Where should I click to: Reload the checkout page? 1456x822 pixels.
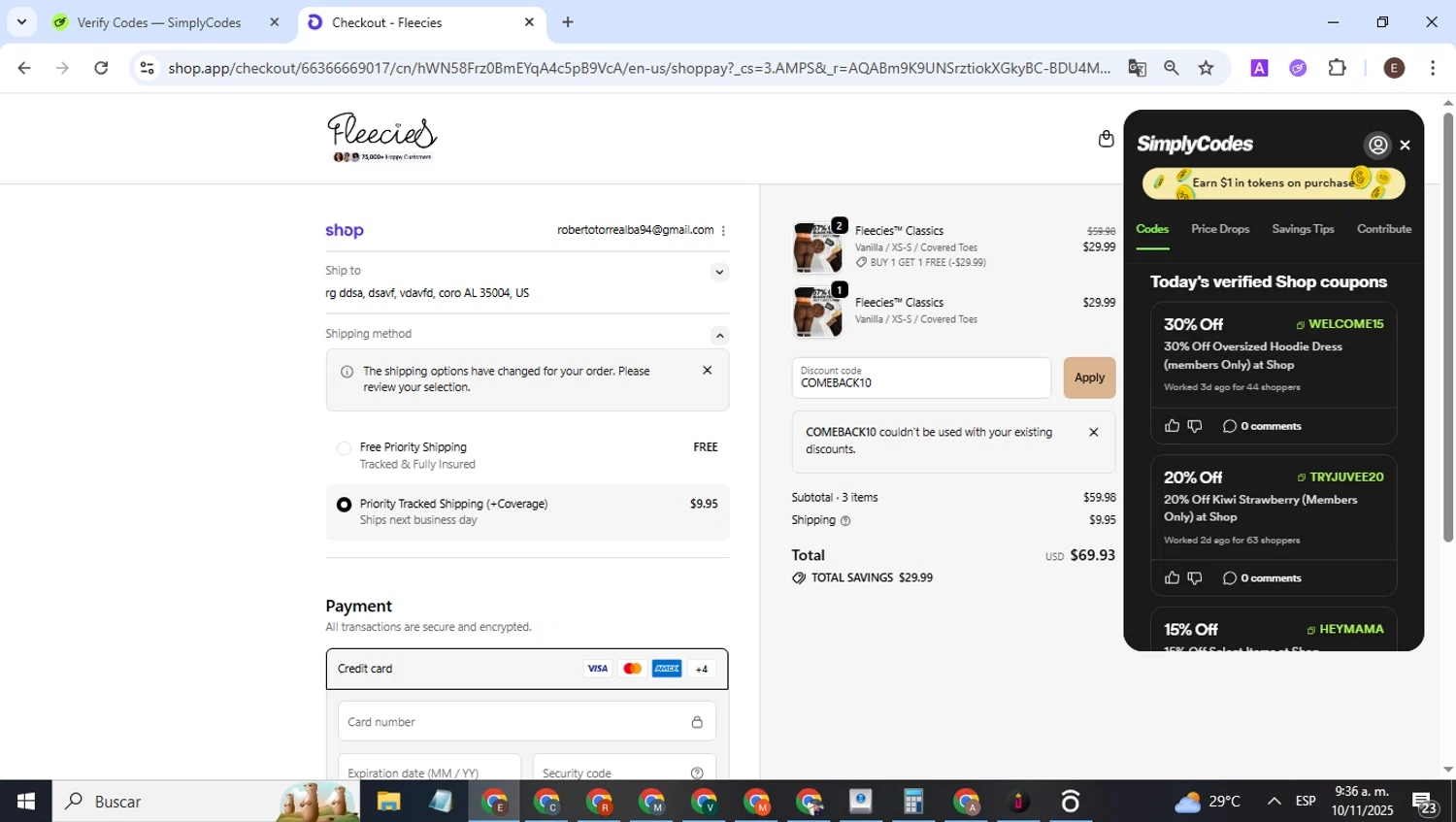tap(101, 68)
